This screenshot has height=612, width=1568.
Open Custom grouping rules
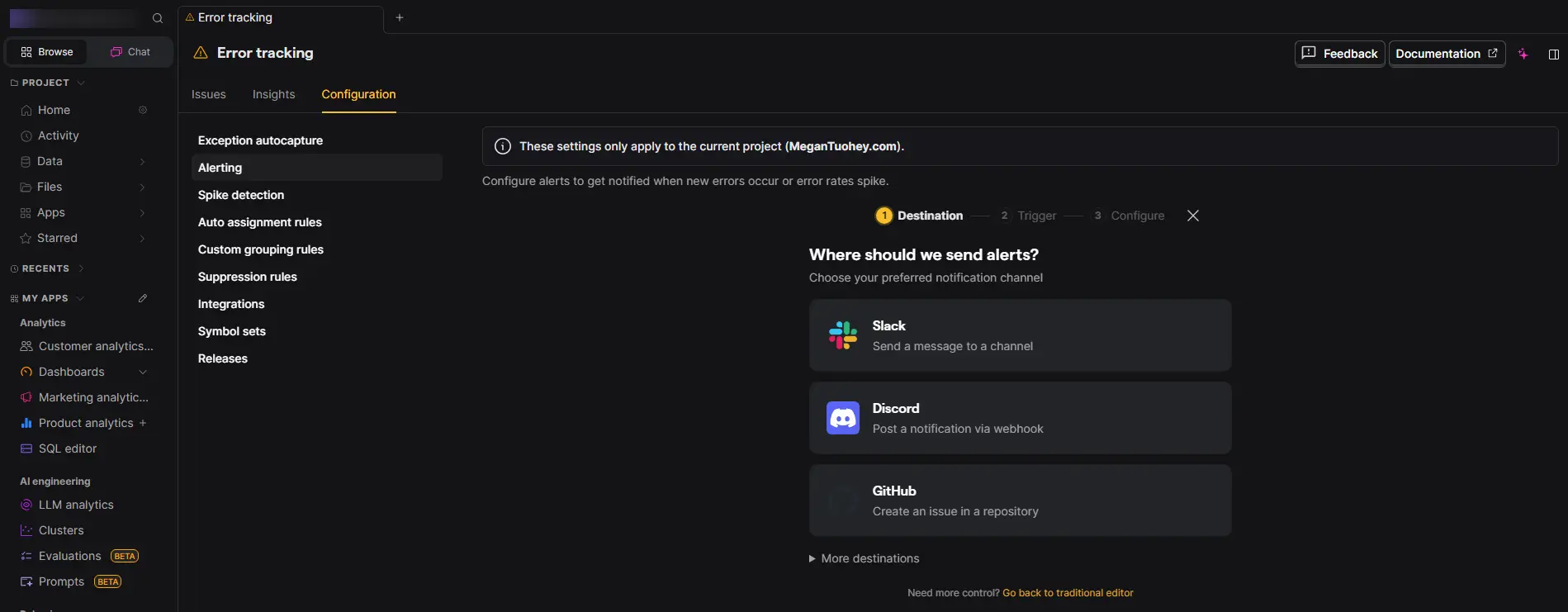pos(317,249)
